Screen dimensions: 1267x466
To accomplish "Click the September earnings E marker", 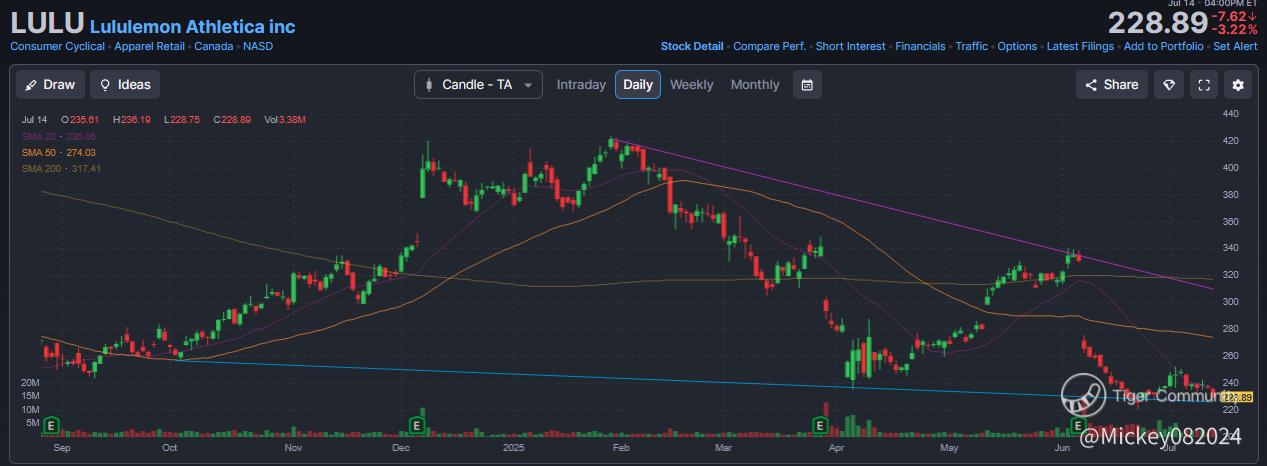I will [x=49, y=426].
